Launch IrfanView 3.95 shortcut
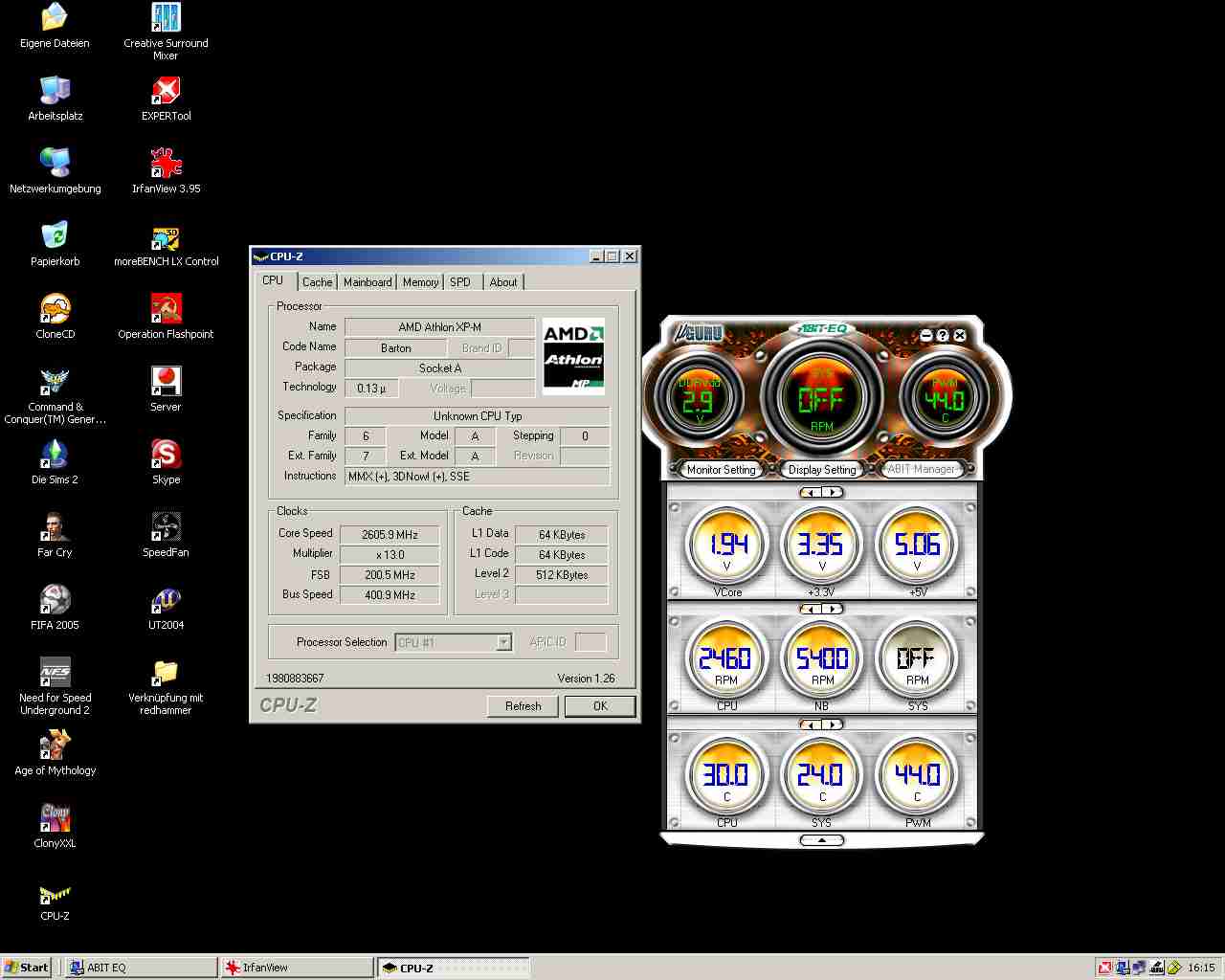1225x980 pixels. pos(166,171)
